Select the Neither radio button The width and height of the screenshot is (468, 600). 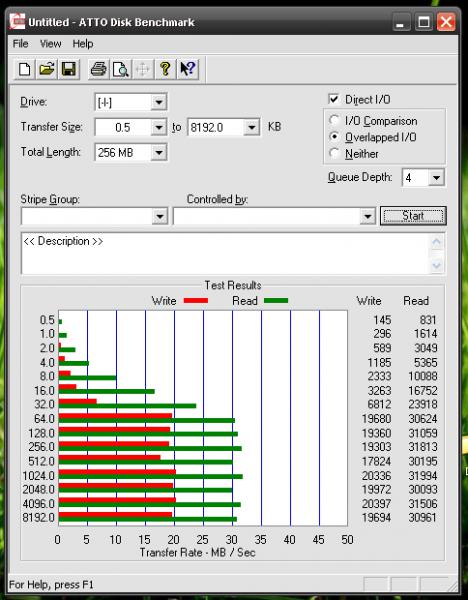[334, 153]
